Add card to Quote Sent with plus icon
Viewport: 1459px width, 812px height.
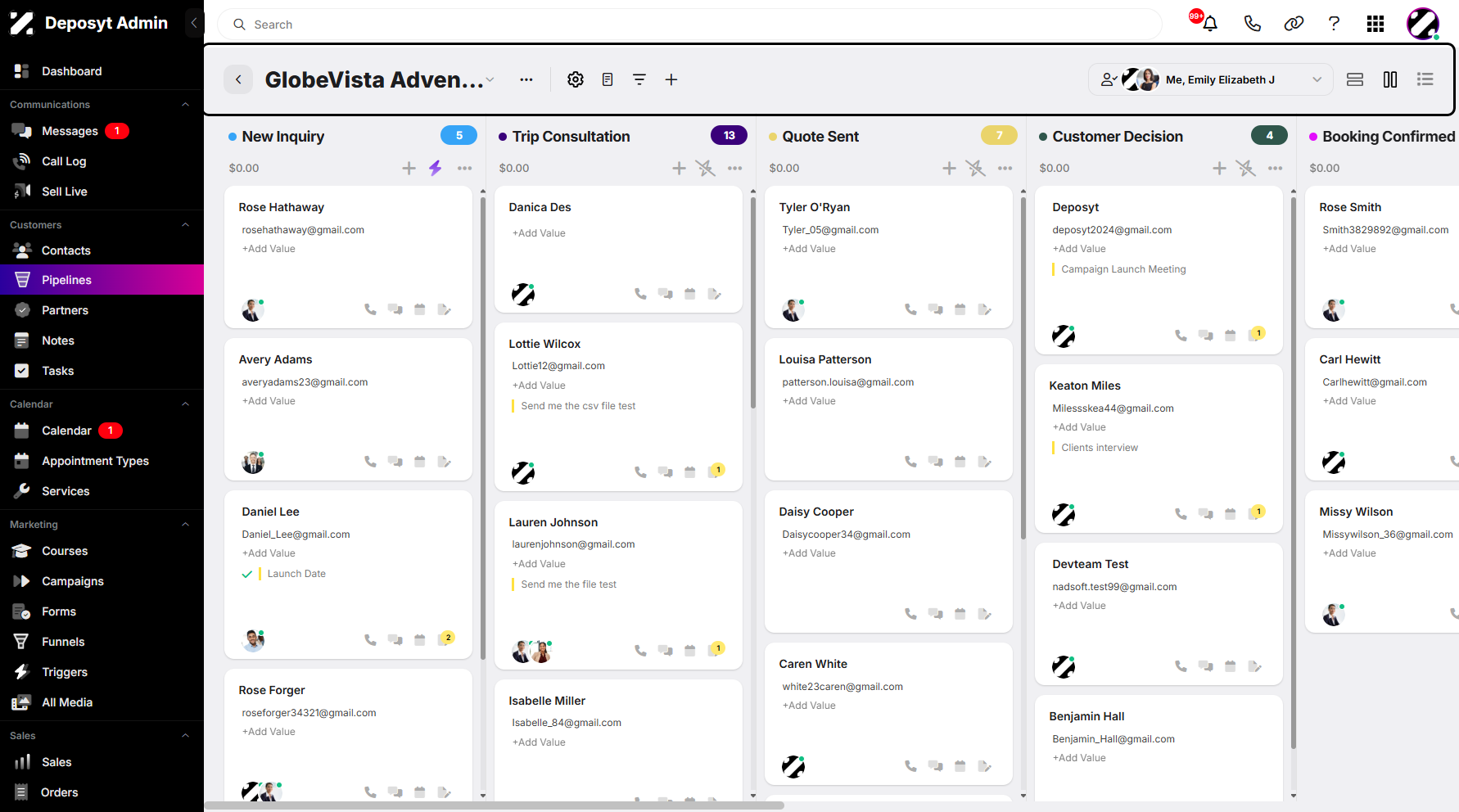[950, 168]
